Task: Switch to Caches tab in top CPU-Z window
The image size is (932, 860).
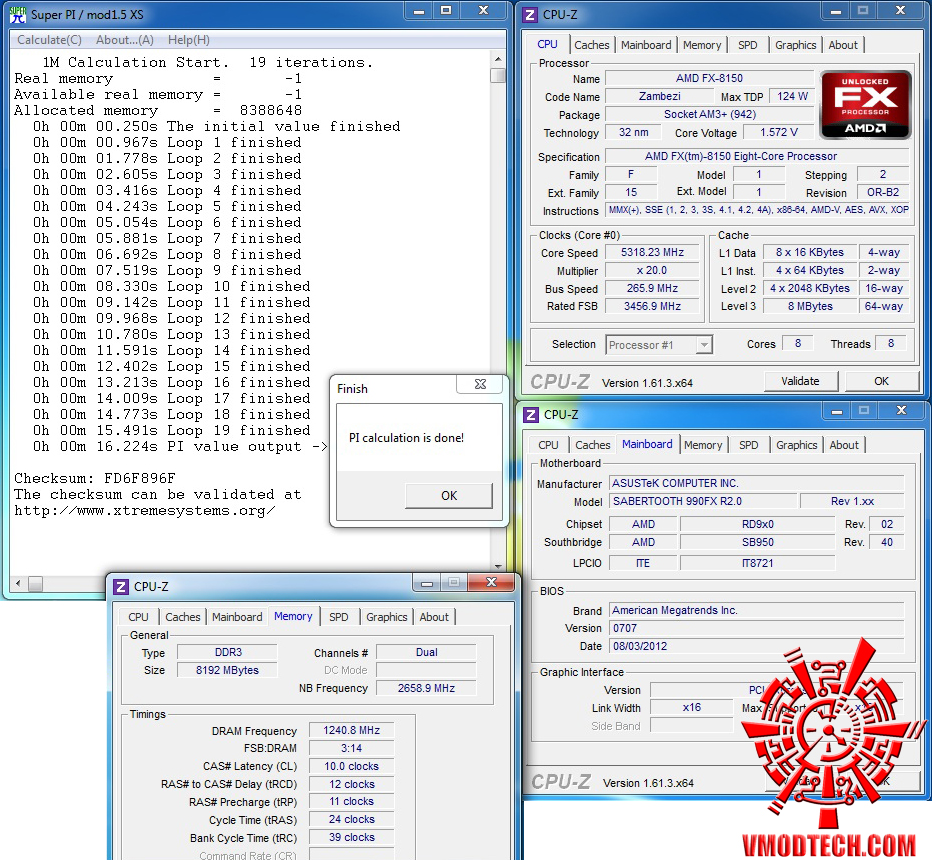Action: pos(591,45)
